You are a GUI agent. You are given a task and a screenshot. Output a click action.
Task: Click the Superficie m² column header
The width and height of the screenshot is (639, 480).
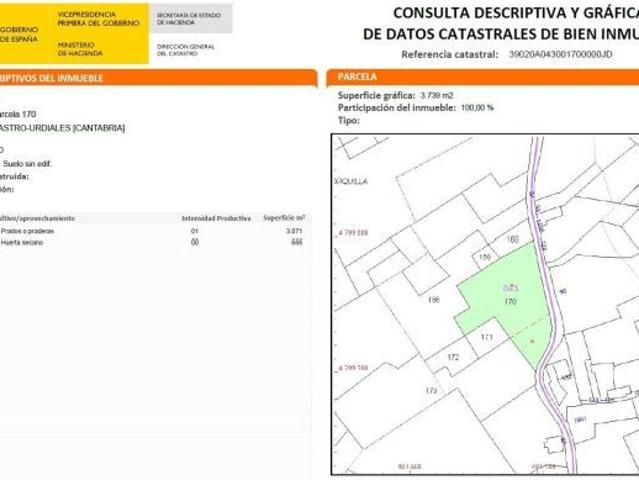coord(283,217)
